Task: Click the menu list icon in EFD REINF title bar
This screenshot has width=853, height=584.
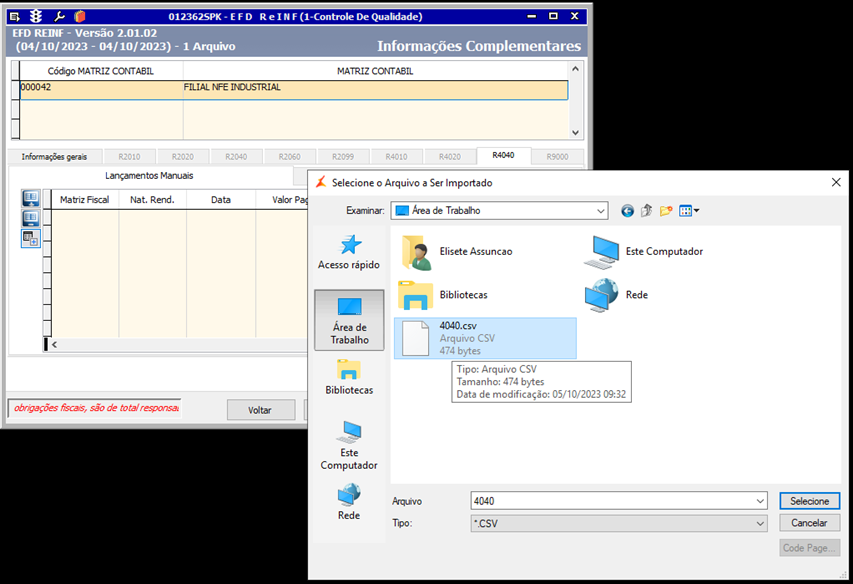Action: [15, 16]
